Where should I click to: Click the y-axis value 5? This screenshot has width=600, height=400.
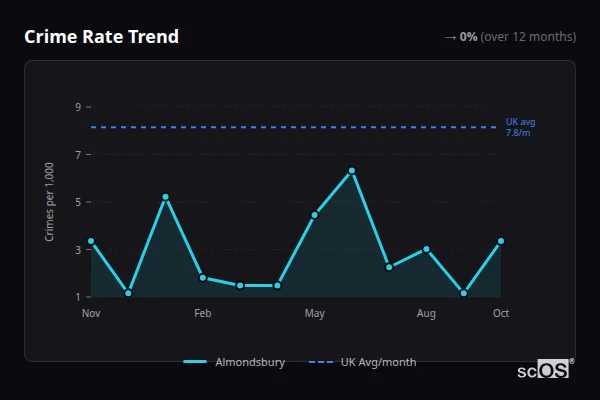78,202
